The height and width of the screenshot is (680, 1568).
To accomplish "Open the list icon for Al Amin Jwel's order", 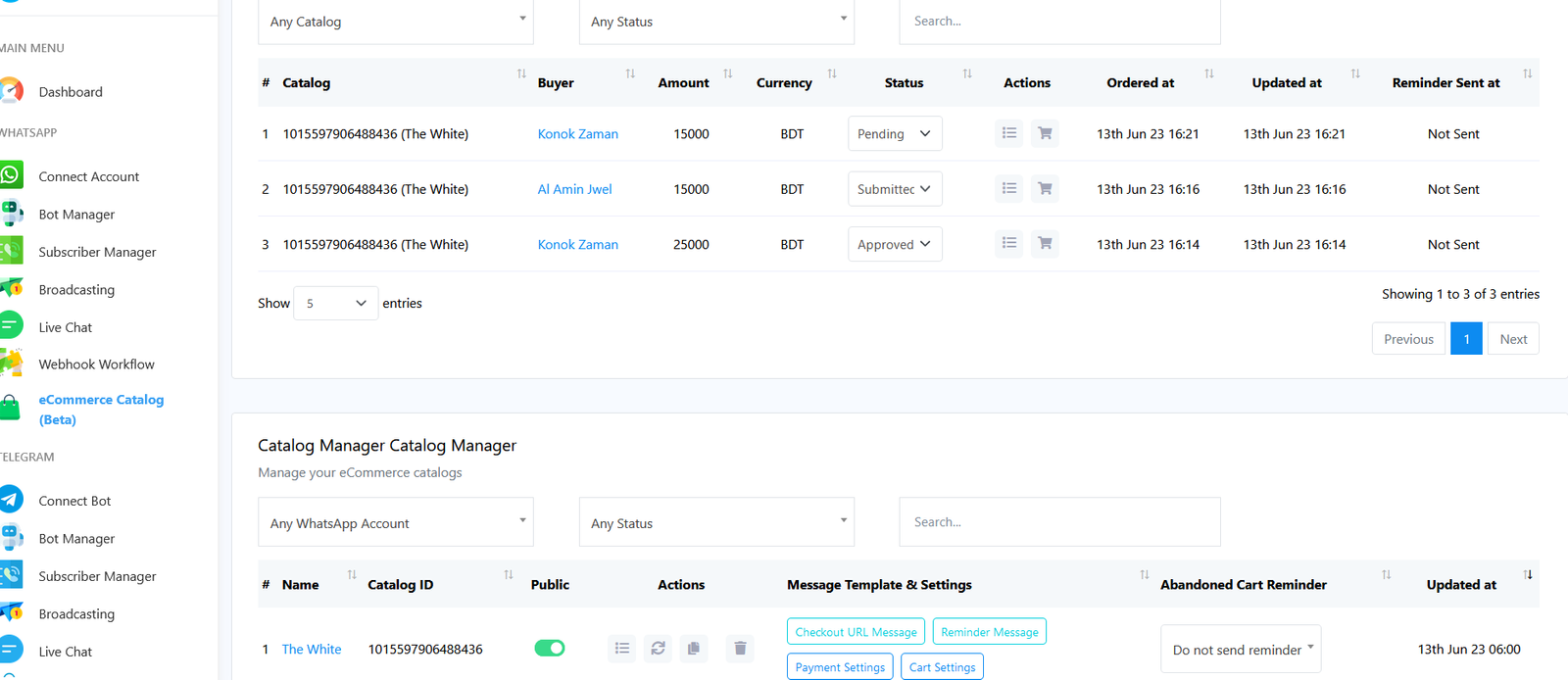I will coord(1008,188).
